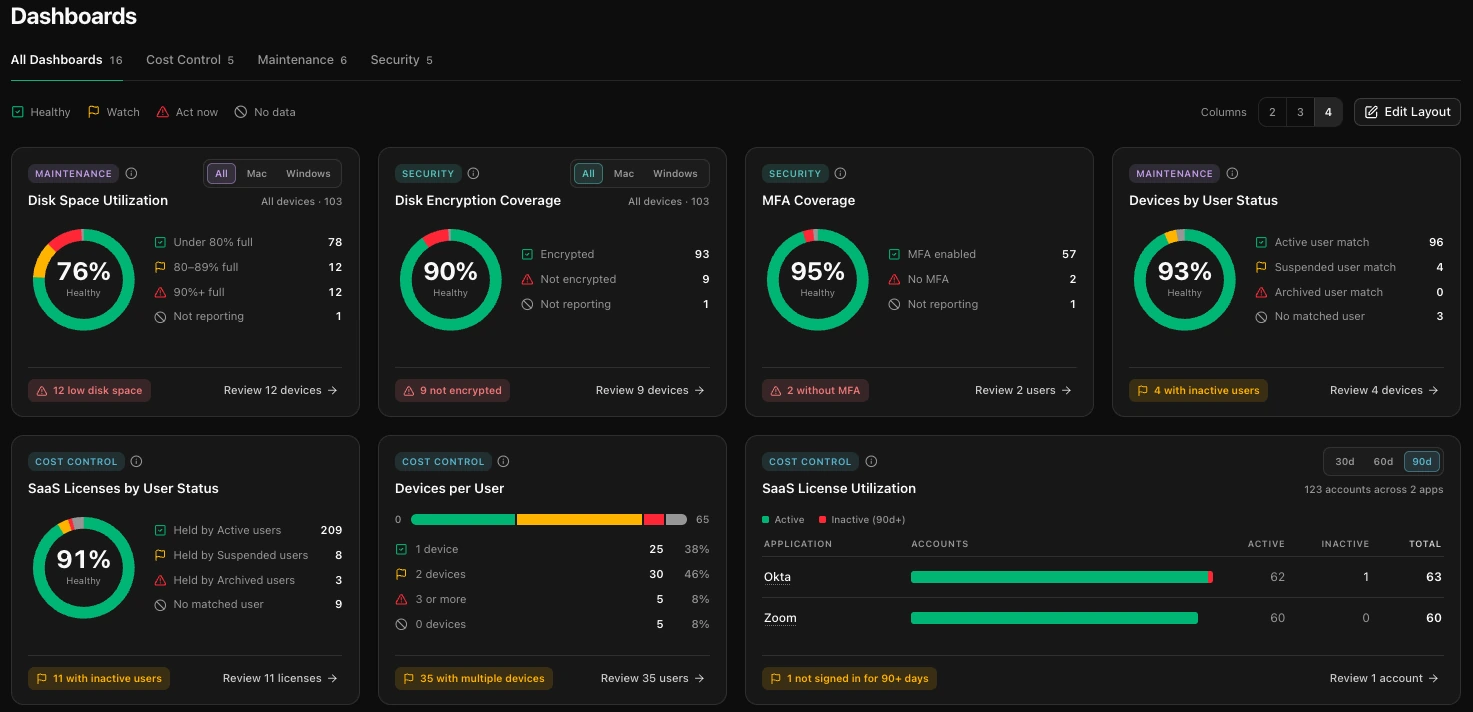Click the 9 not encrypted alert badge
This screenshot has height=712, width=1473.
(453, 390)
